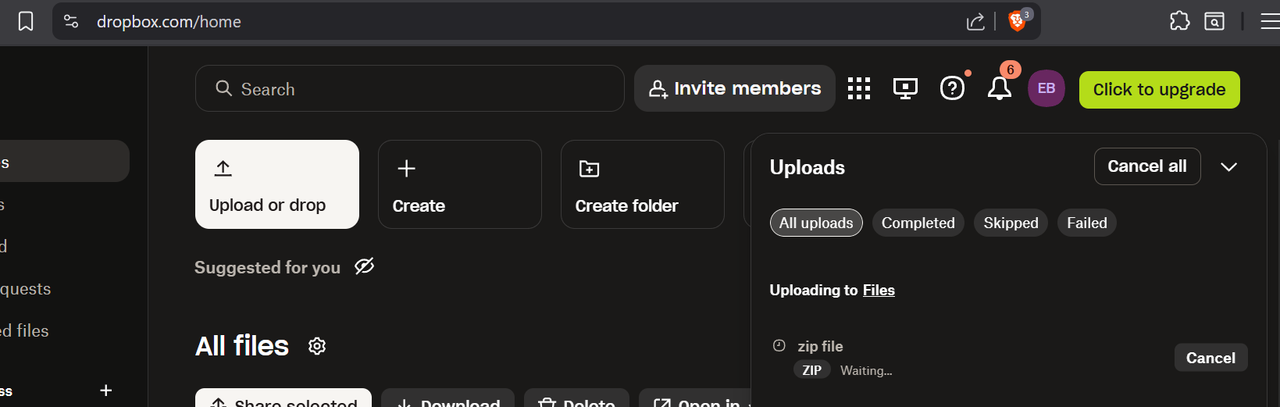Screen dimensions: 1280x407
Task: Focus the Dropbox Search field
Action: pyautogui.click(x=410, y=89)
